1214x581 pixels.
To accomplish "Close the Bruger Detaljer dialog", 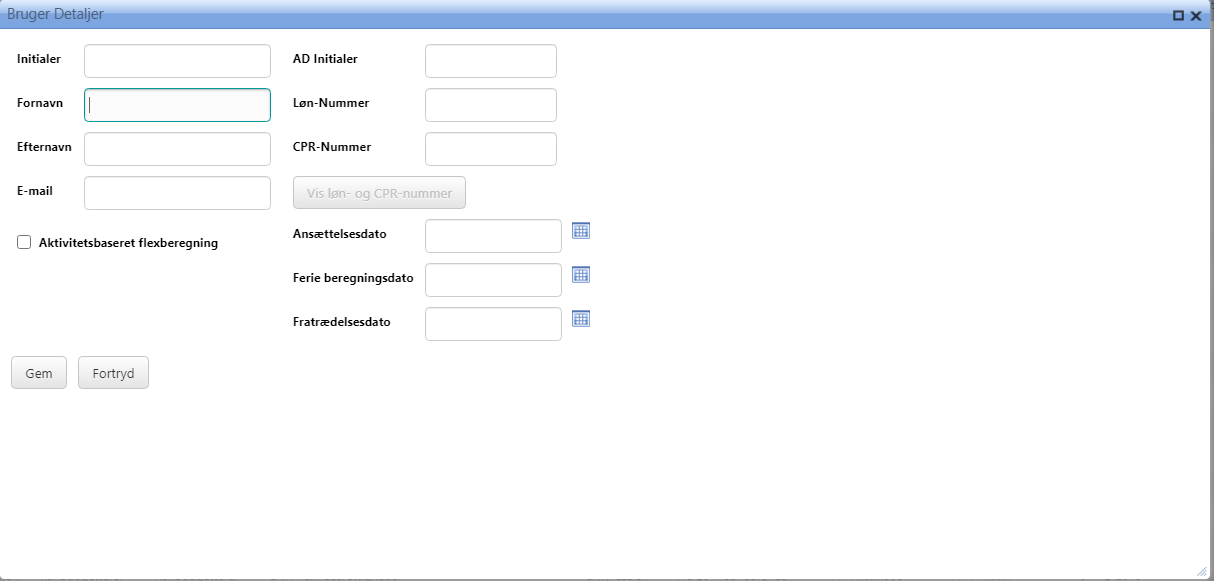I will [1196, 15].
